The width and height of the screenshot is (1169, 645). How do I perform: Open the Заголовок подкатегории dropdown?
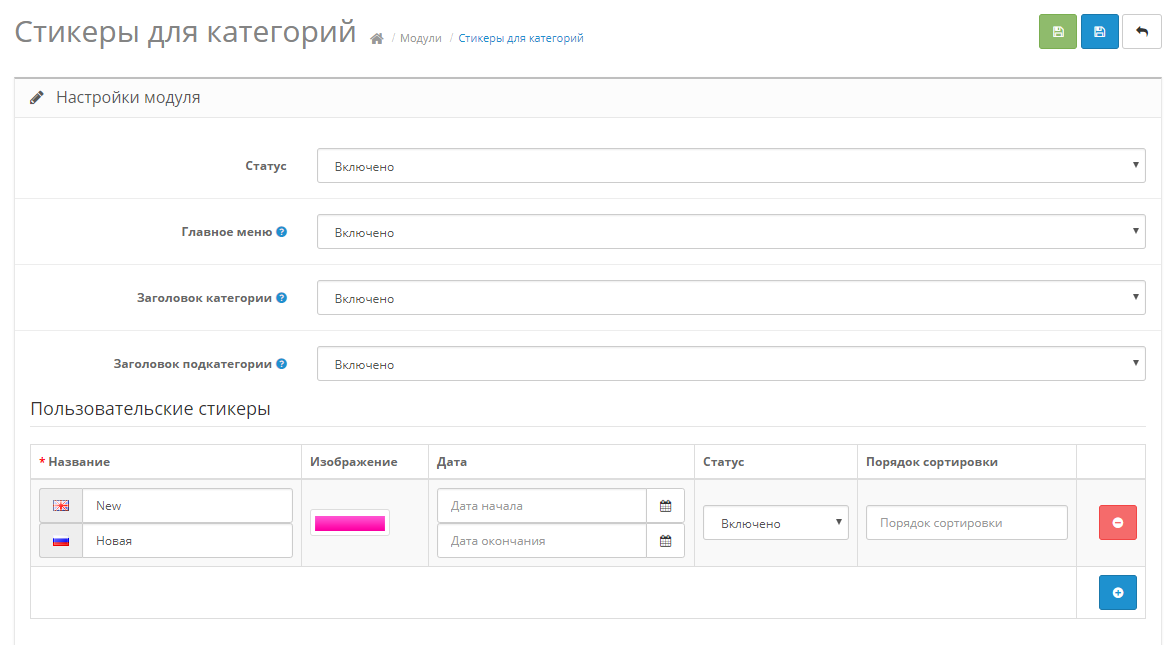[730, 364]
